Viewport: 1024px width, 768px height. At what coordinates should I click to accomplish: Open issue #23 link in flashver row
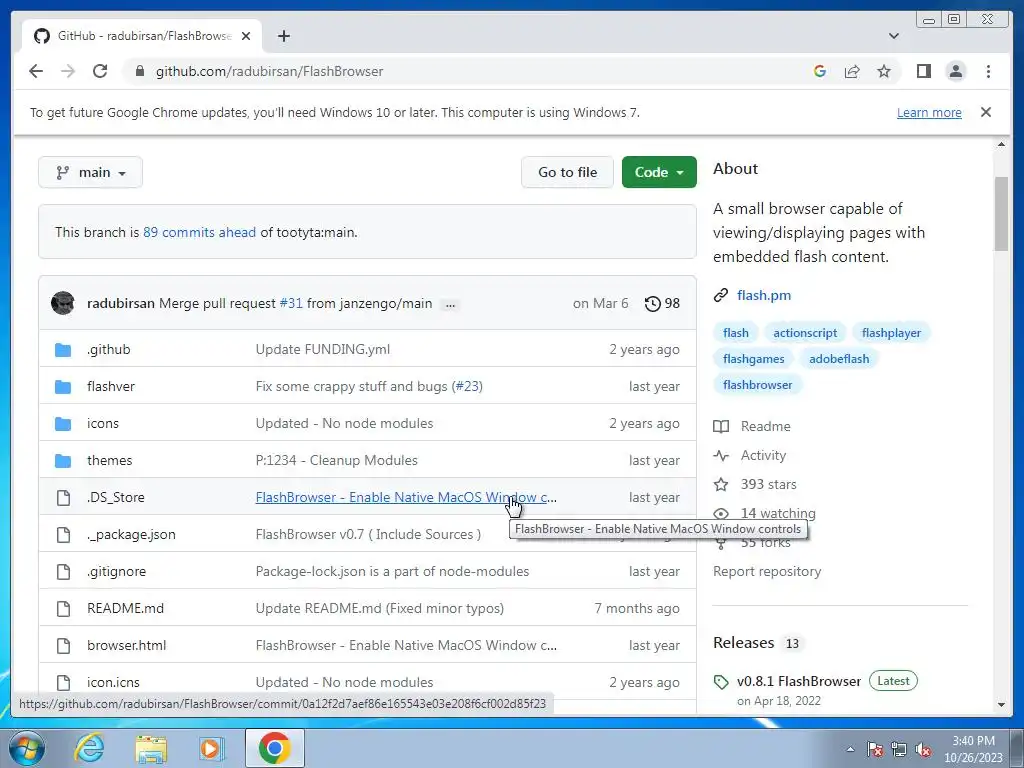pos(467,387)
